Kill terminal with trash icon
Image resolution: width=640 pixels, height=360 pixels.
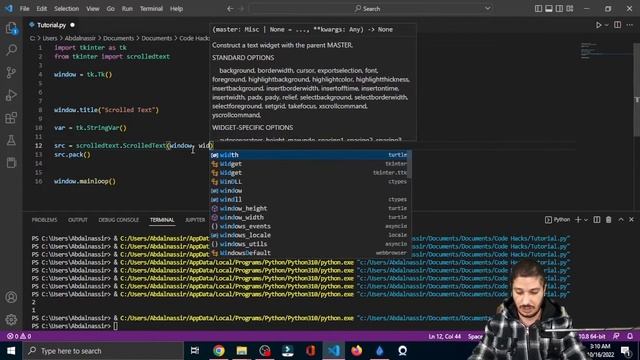(x=609, y=220)
